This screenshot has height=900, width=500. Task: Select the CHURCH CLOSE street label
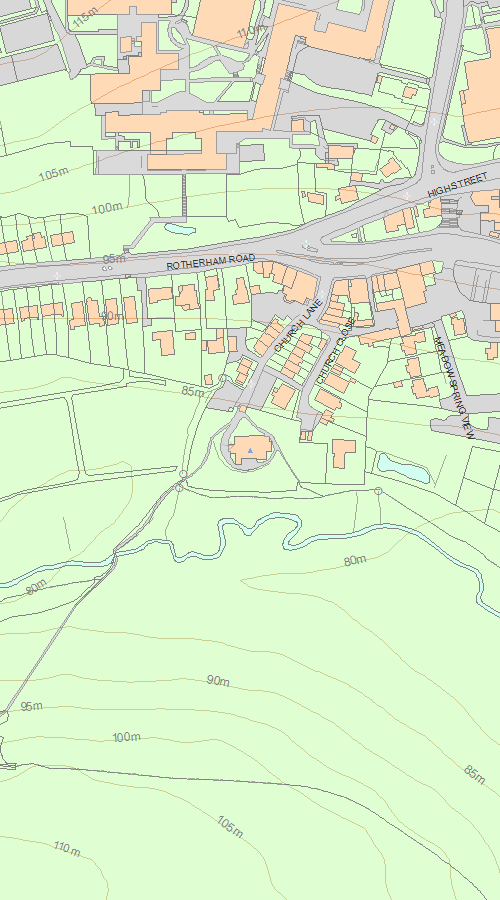335,359
